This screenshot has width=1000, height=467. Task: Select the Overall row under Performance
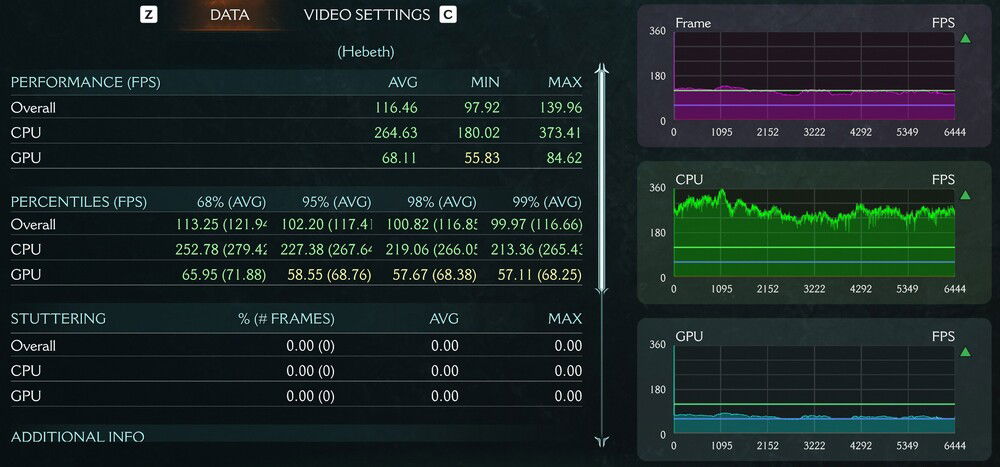click(33, 108)
